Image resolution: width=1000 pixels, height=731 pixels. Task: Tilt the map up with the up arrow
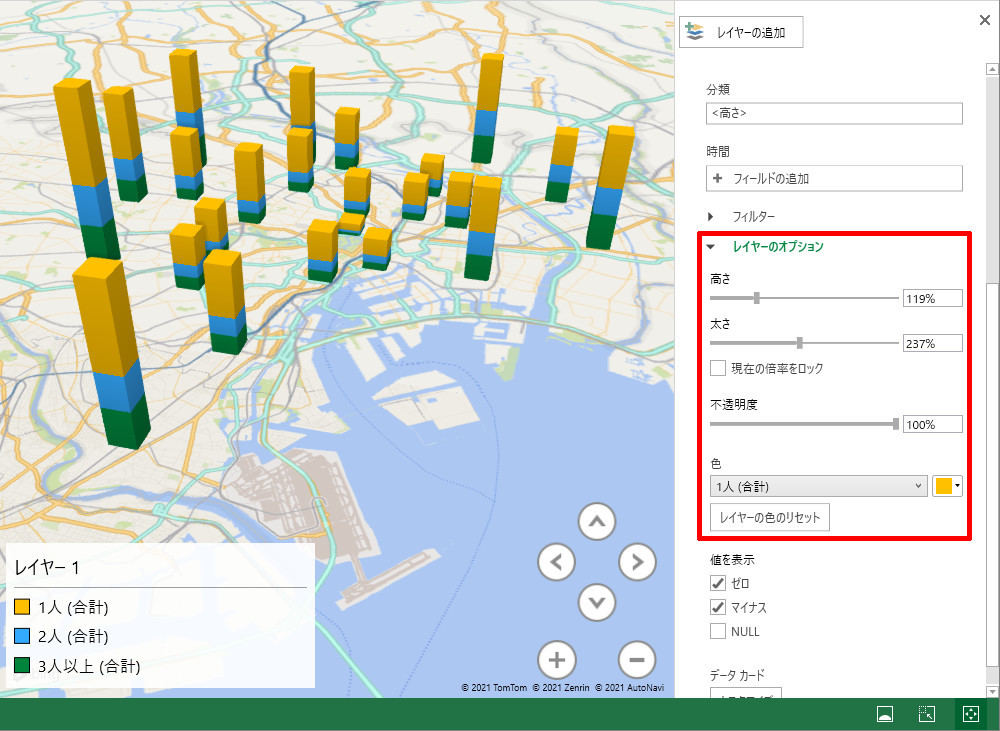point(597,522)
